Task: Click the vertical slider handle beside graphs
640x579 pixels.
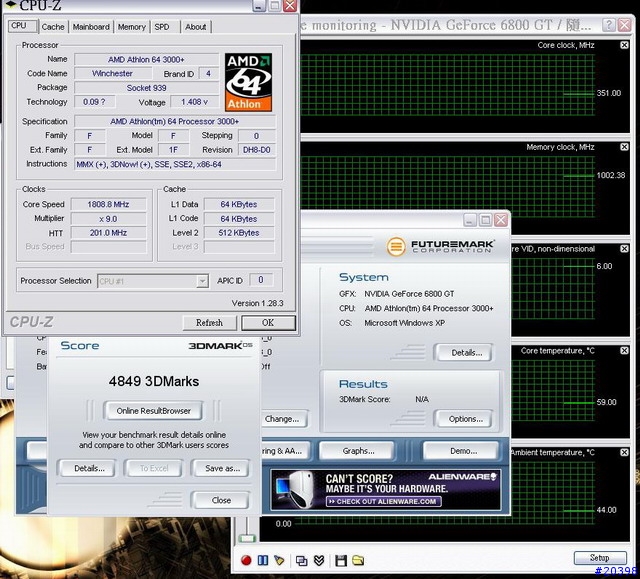Action: [247, 539]
